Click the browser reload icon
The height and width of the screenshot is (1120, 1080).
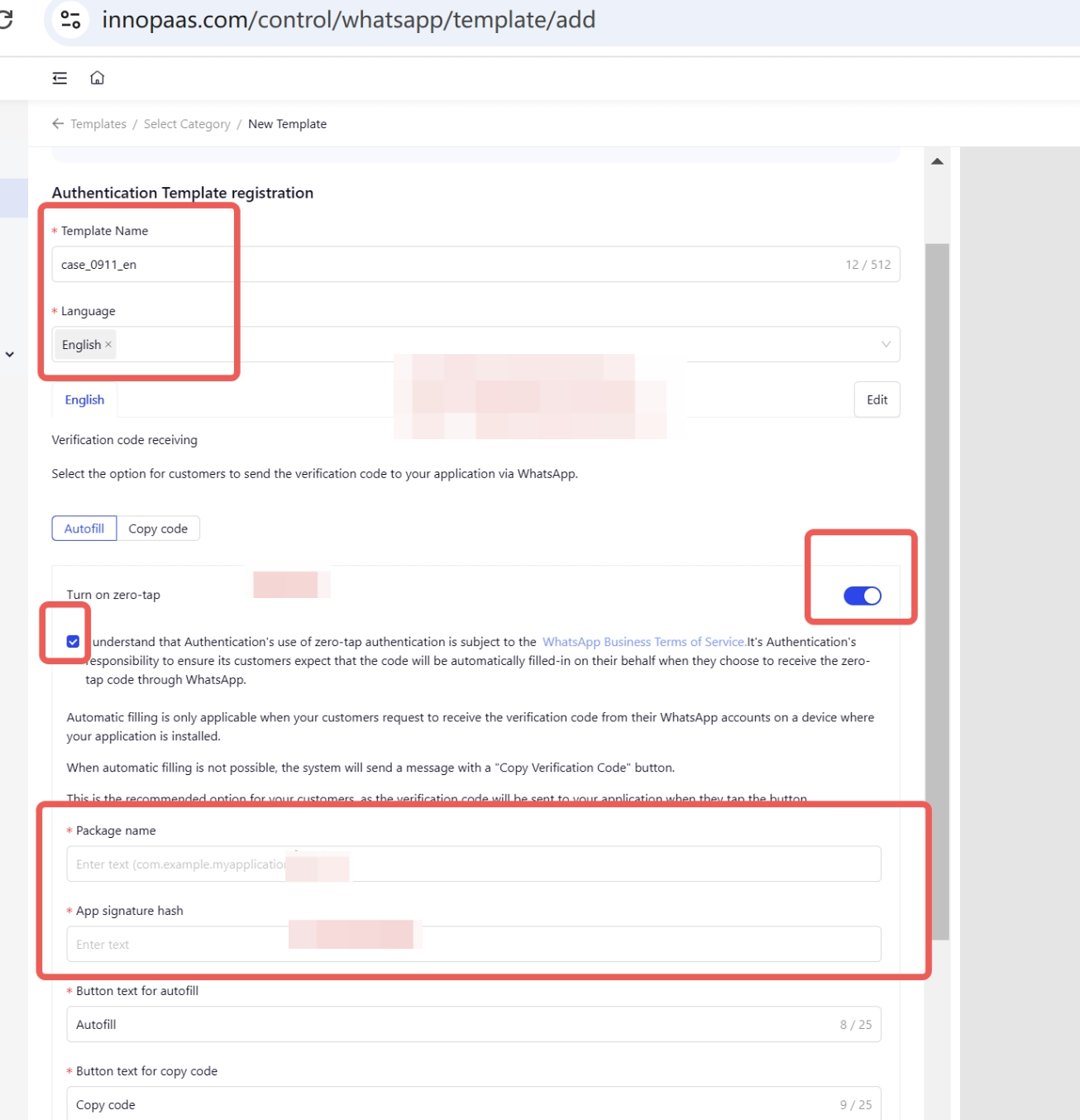[x=5, y=19]
